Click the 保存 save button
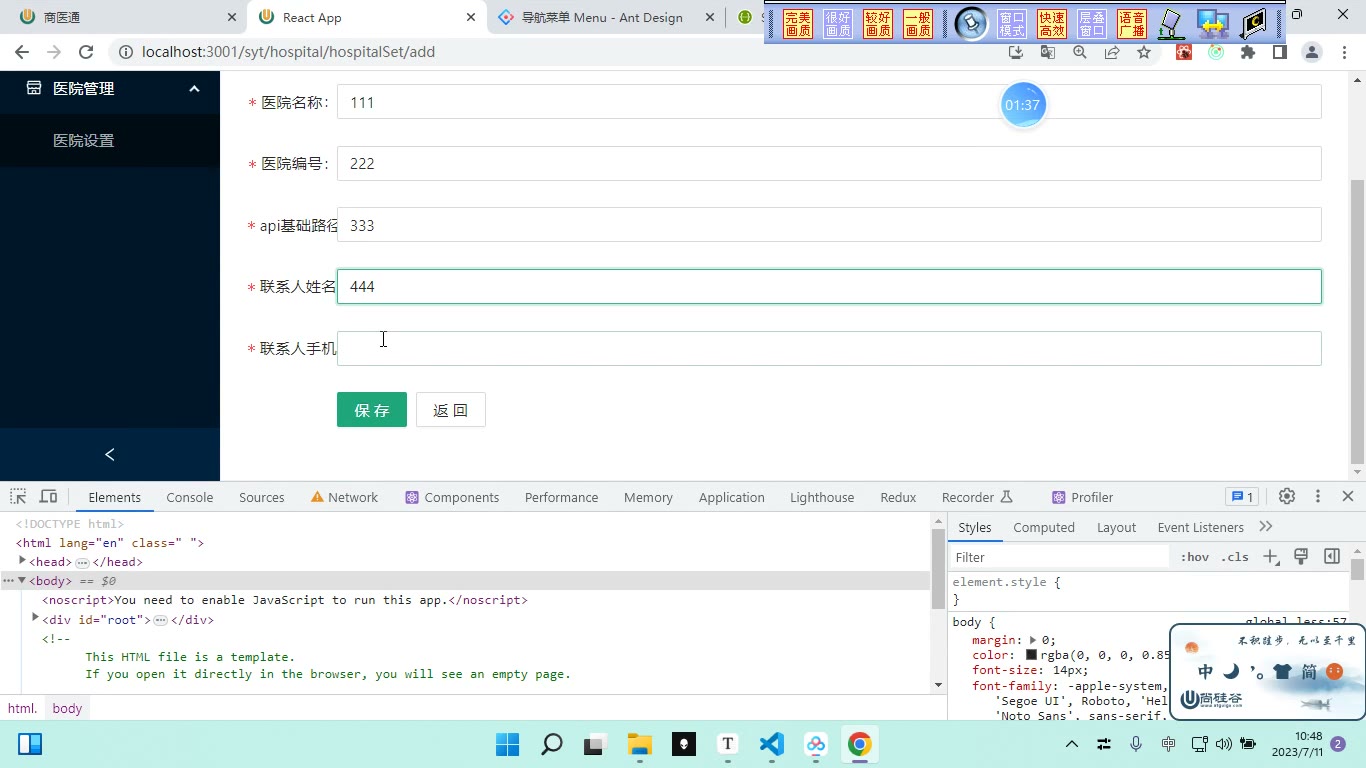Viewport: 1366px width, 768px height. coord(372,410)
